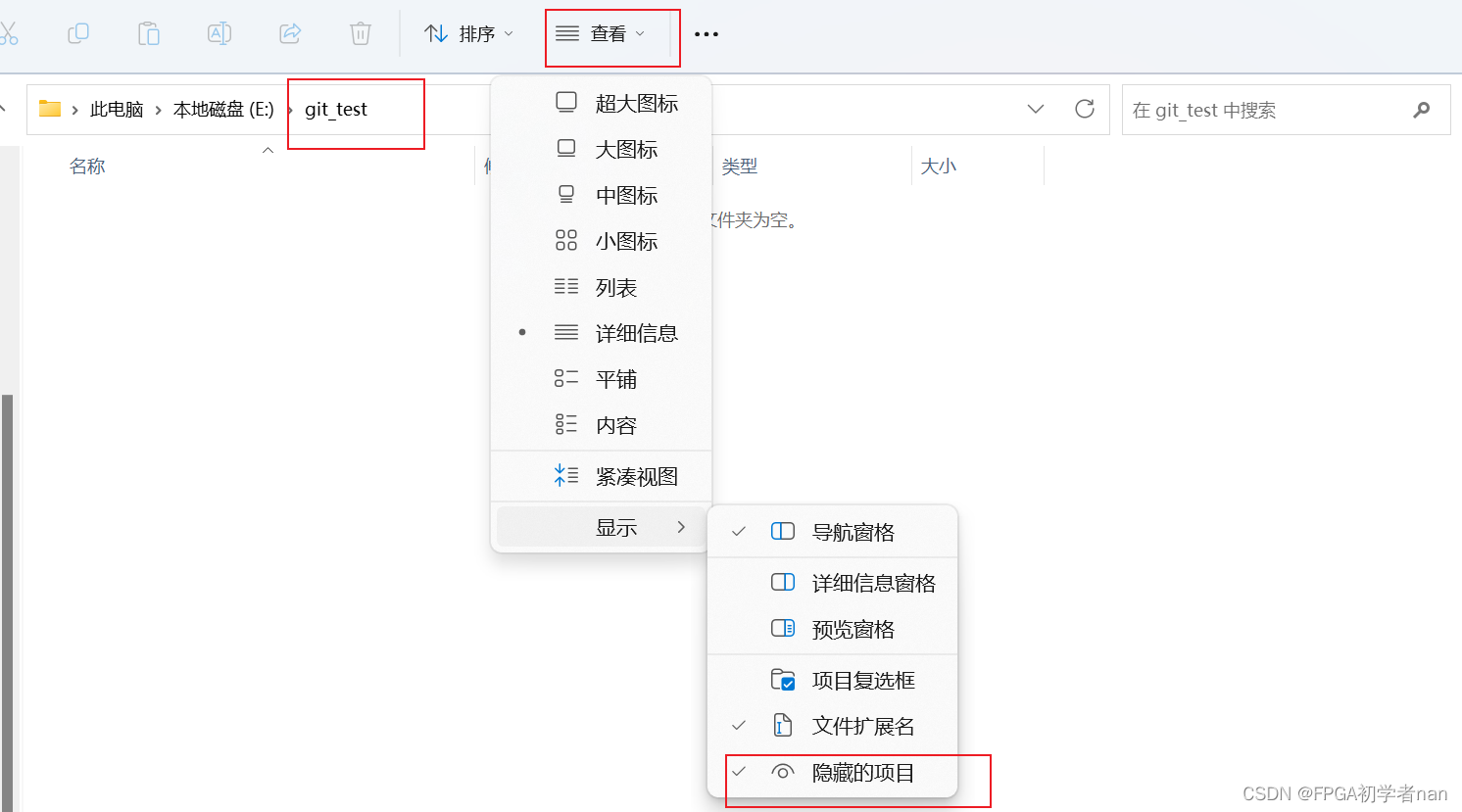
Task: Select 小图标 view option
Action: tap(601, 241)
